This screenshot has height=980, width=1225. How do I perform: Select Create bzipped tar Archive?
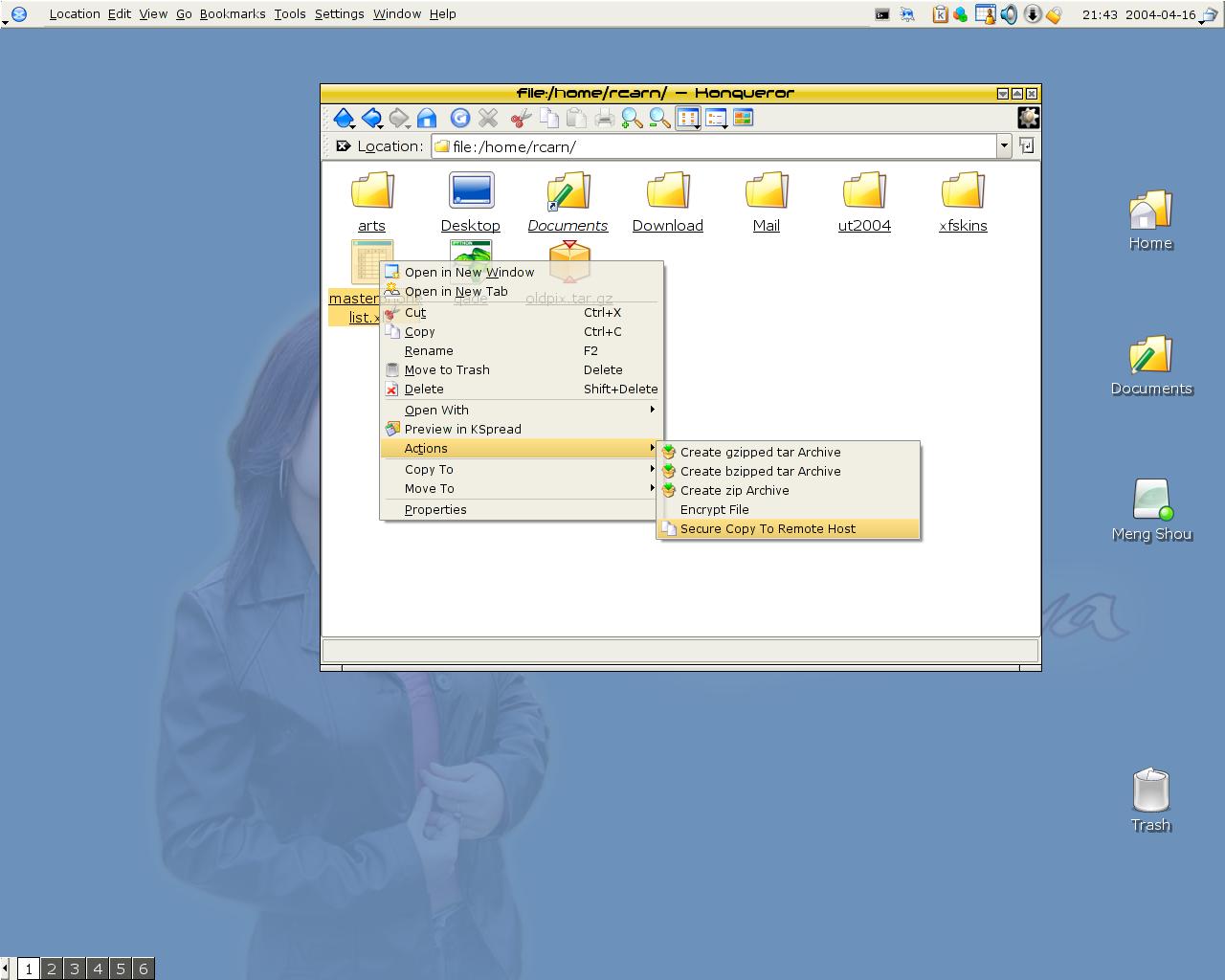pyautogui.click(x=789, y=471)
